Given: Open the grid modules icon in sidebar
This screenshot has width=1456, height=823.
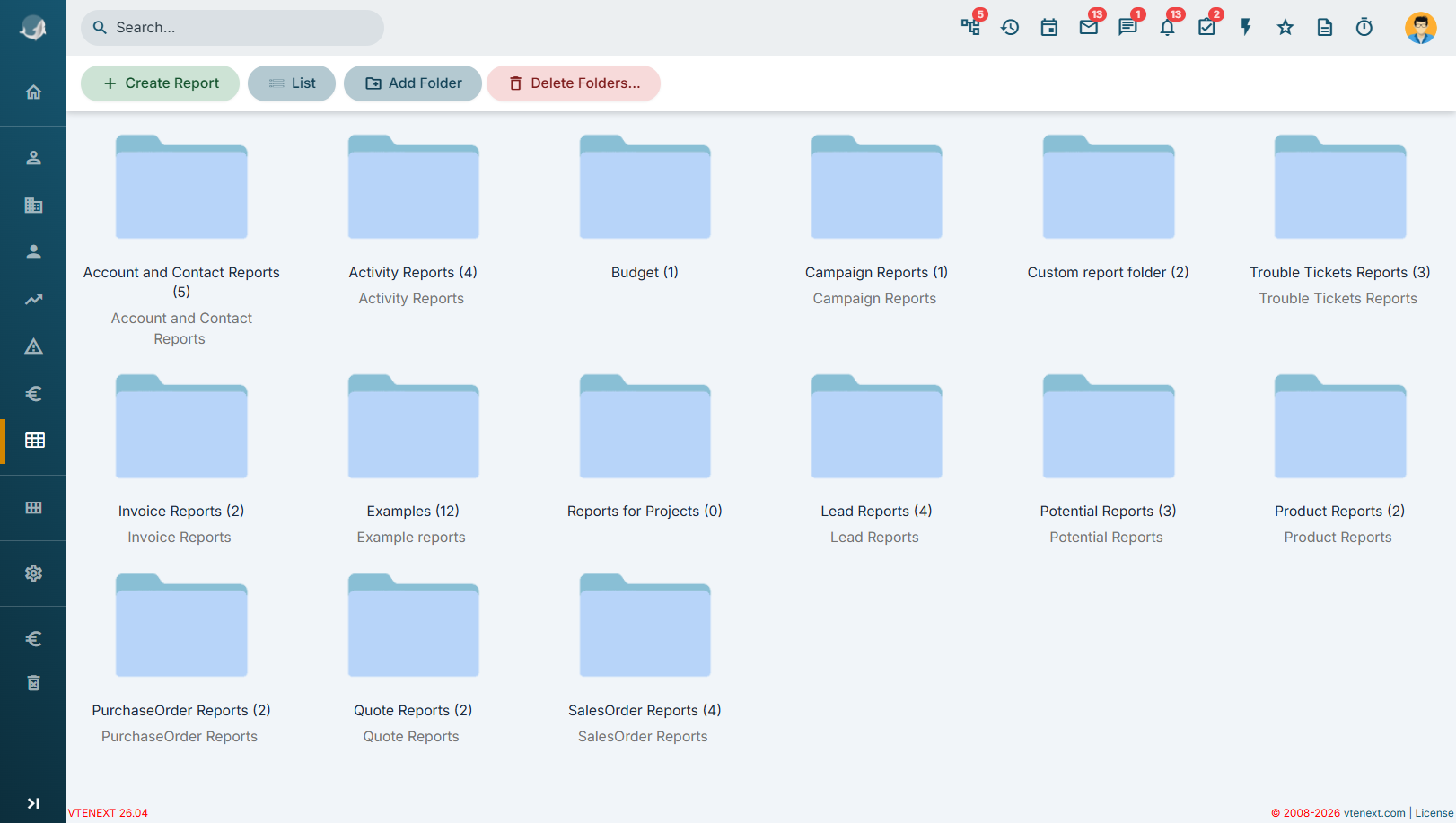Looking at the screenshot, I should coord(33,508).
